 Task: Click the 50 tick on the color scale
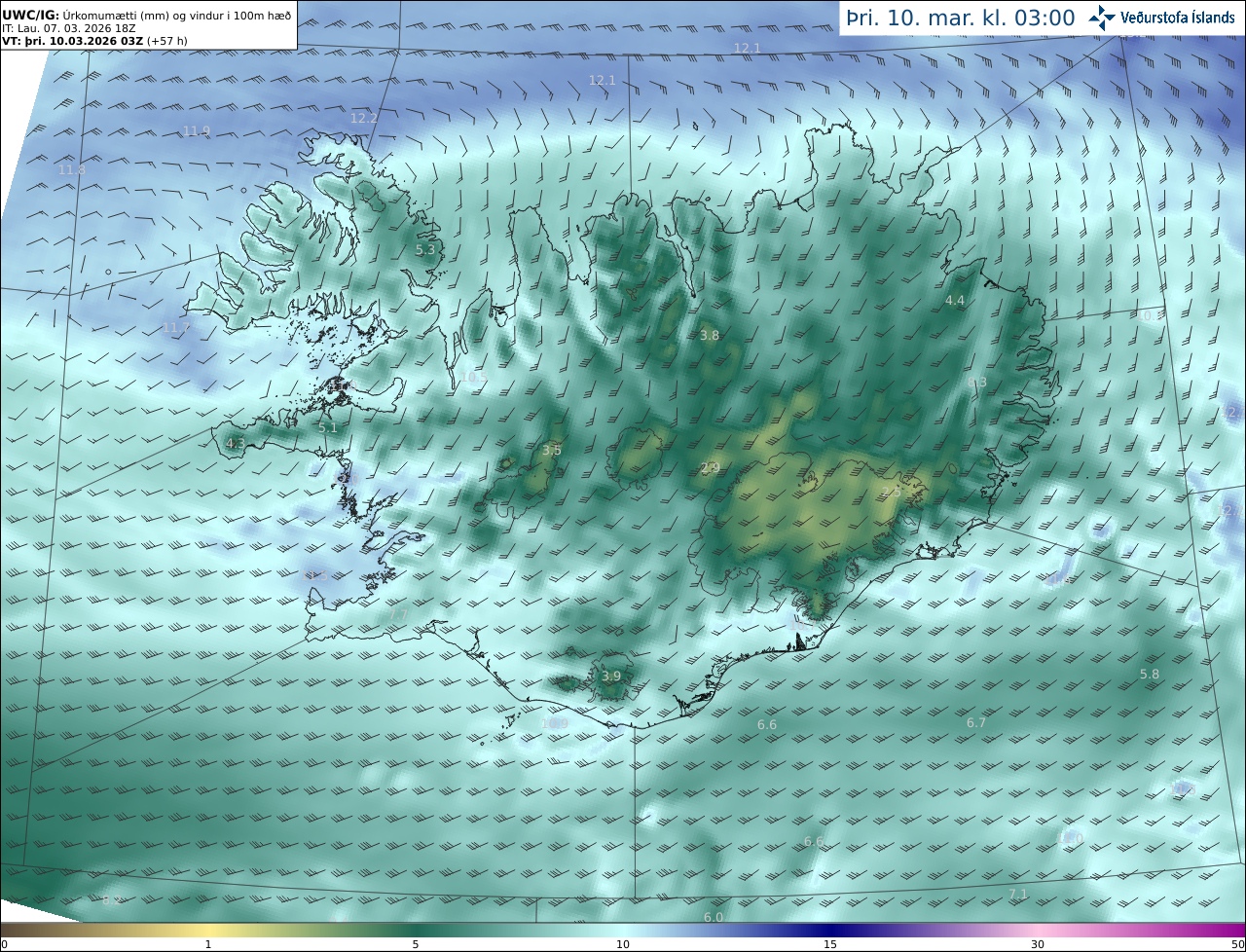coord(1237,944)
